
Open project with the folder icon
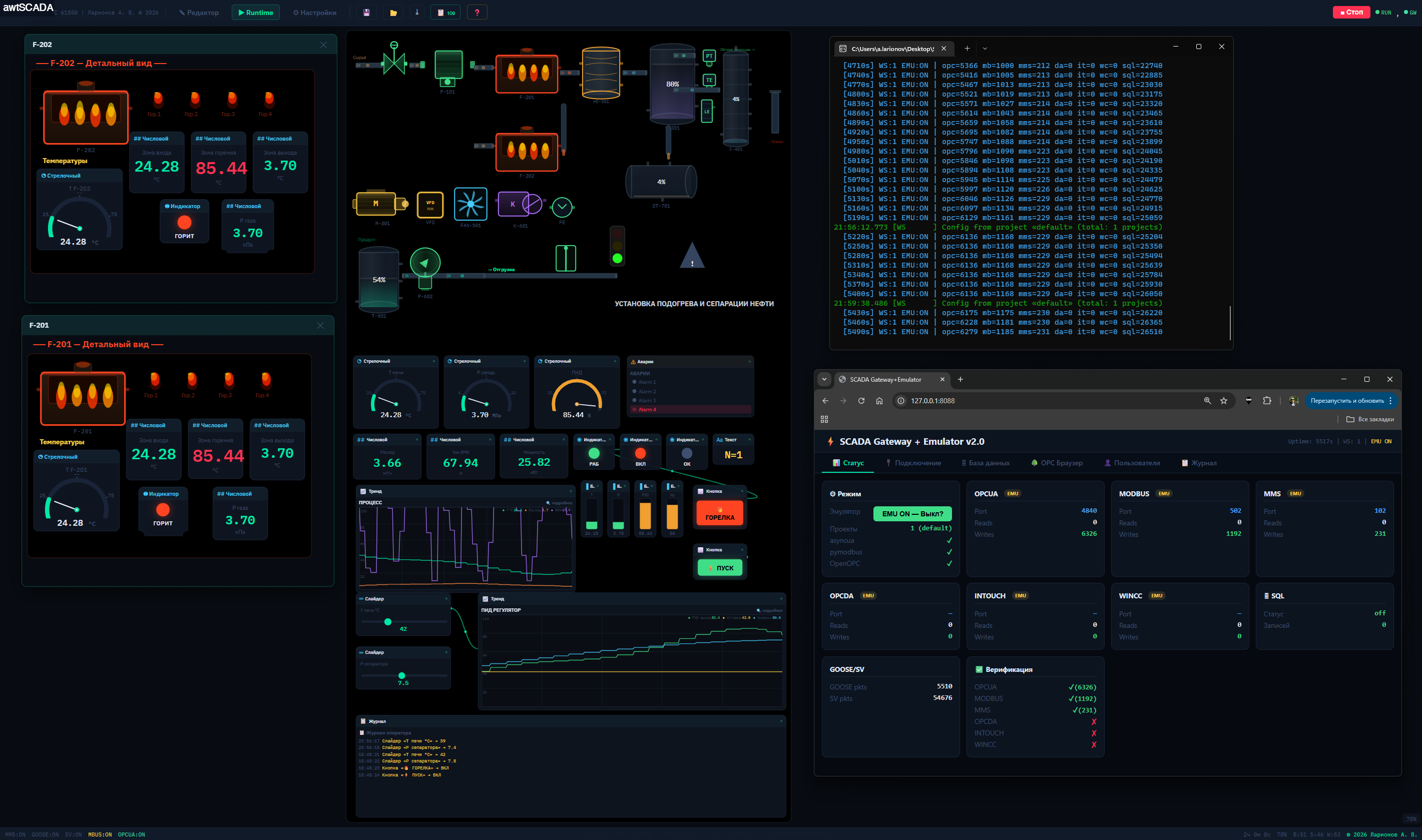click(x=393, y=13)
